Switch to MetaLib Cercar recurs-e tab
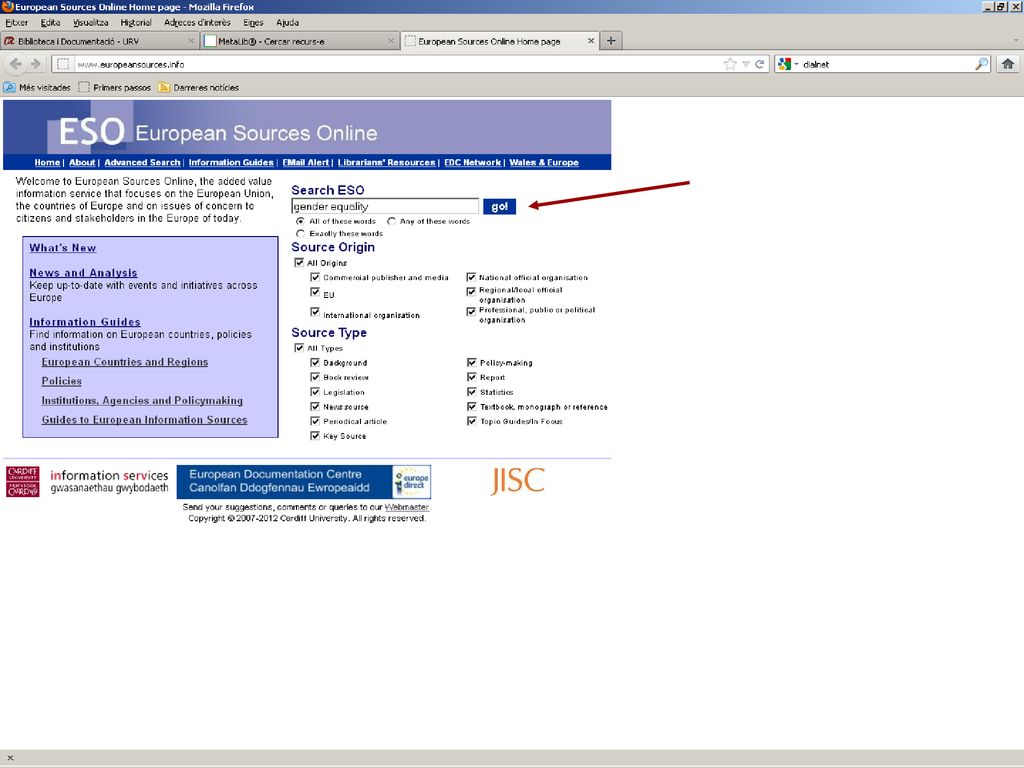This screenshot has height=768, width=1024. click(299, 40)
